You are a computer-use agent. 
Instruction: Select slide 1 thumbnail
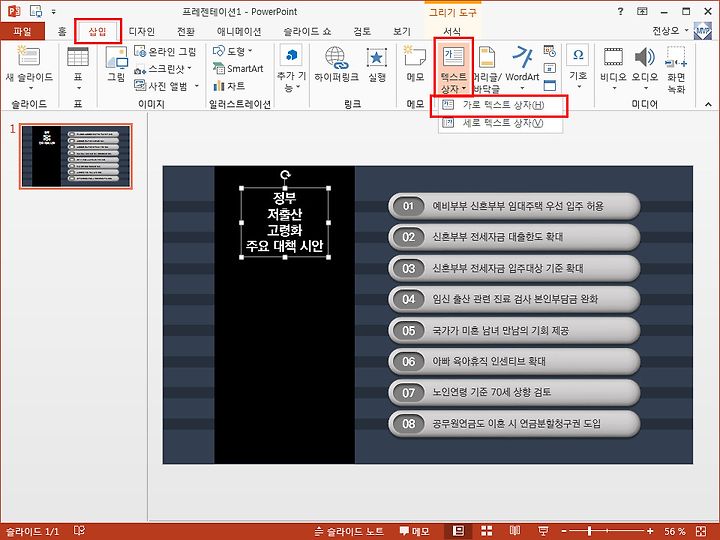pyautogui.click(x=76, y=156)
